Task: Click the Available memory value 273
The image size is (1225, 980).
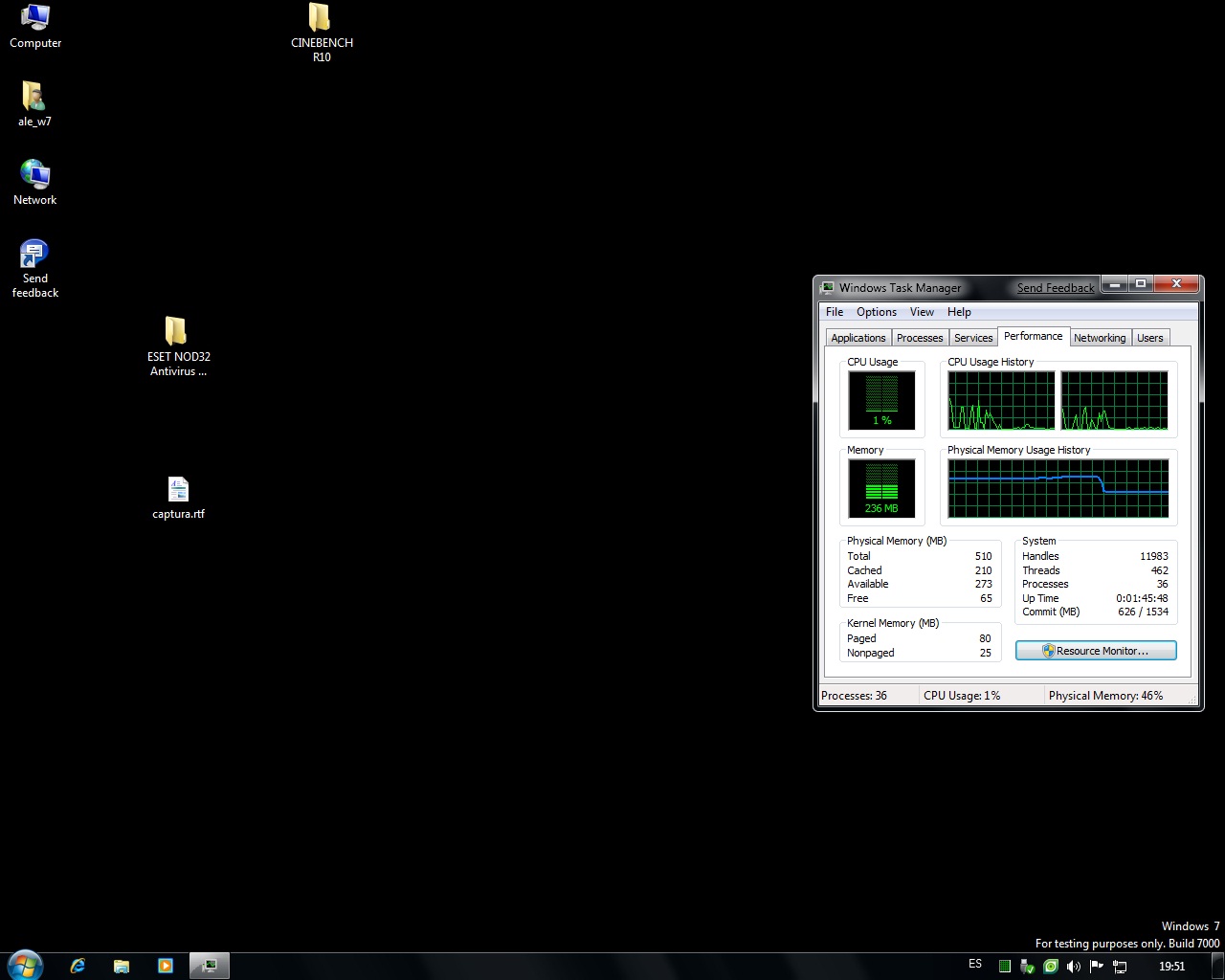Action: [x=984, y=584]
